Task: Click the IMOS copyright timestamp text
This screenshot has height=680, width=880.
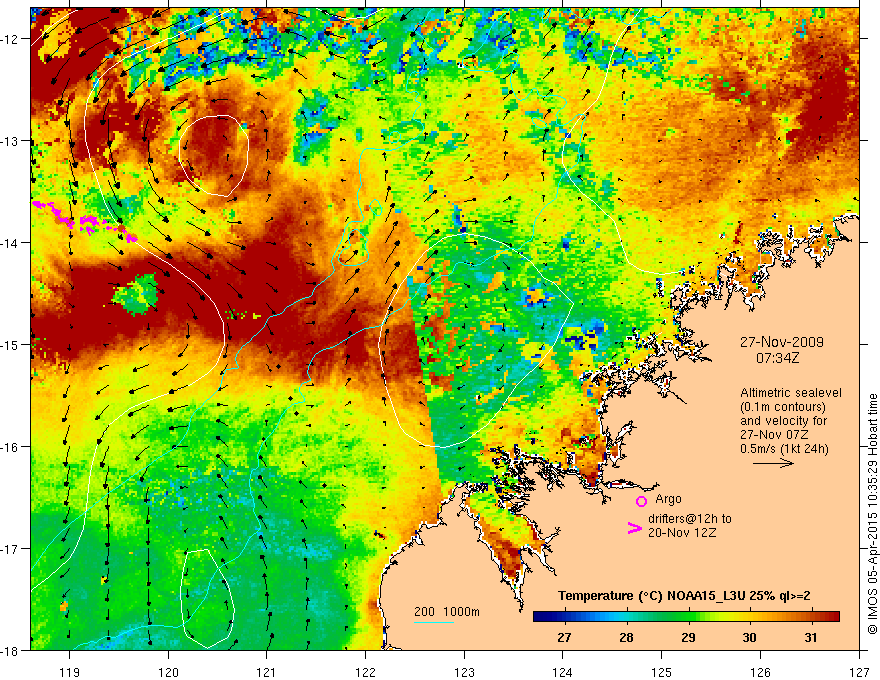Action: pos(872,514)
